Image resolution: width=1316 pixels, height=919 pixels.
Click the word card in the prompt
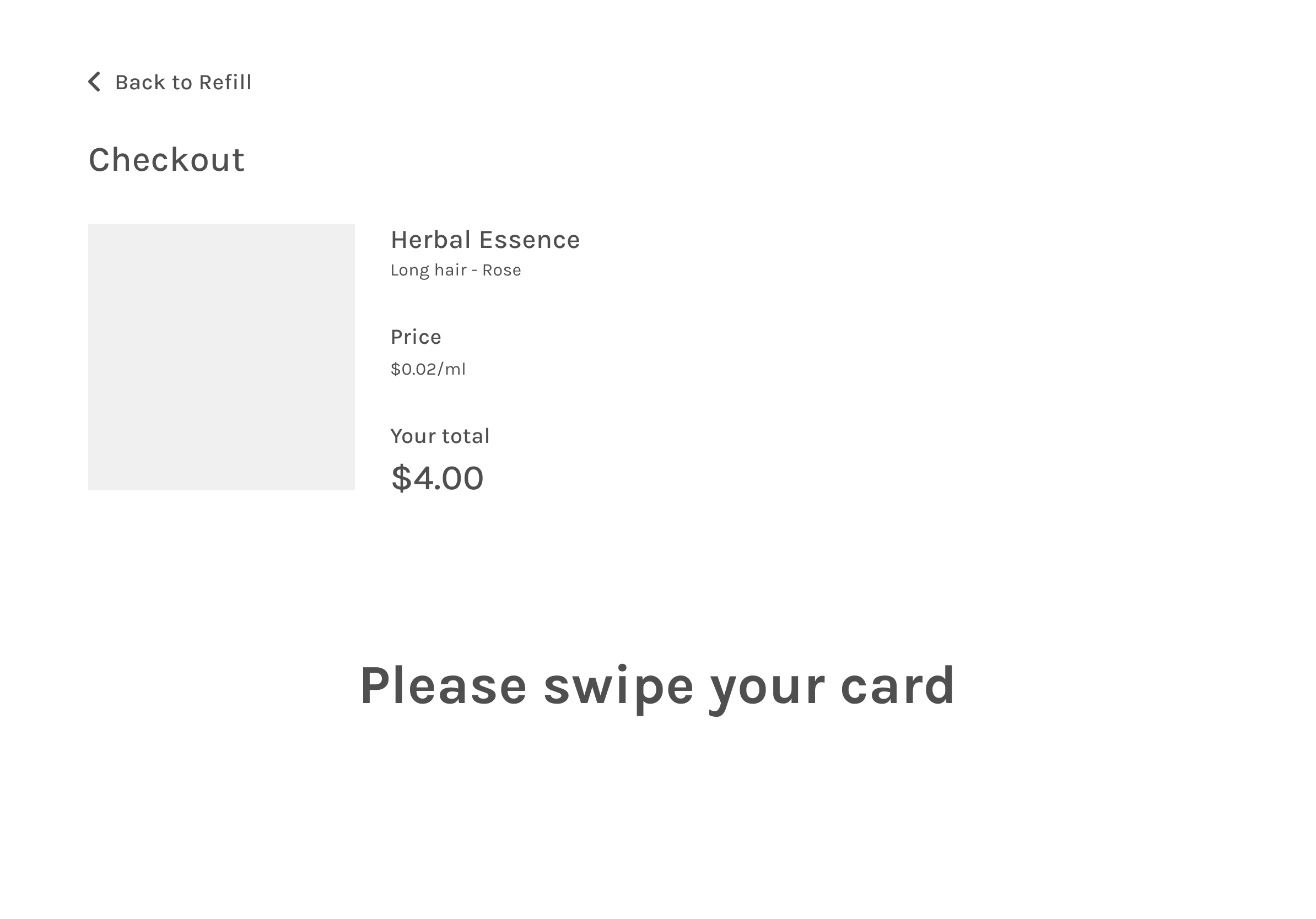[x=898, y=686]
